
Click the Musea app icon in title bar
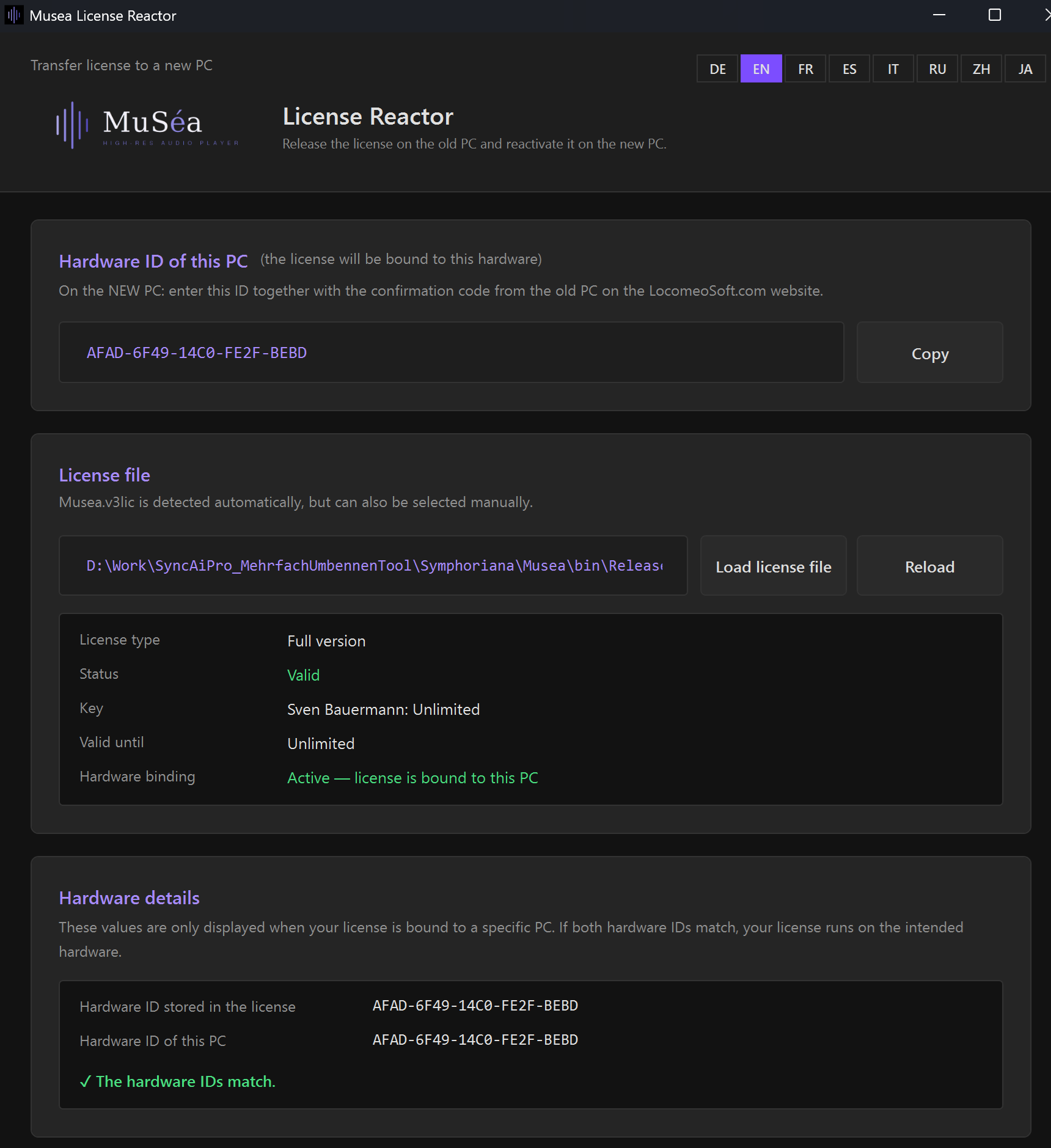14,15
